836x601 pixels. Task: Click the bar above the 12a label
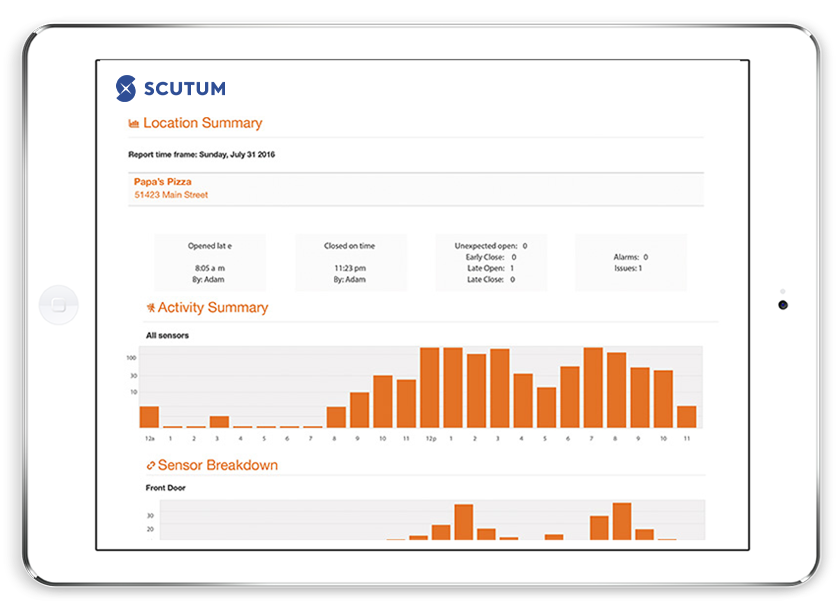(149, 417)
